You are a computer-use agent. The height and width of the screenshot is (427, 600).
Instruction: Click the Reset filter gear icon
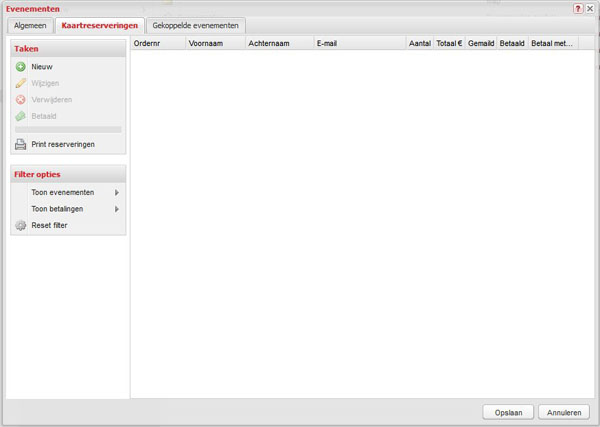[x=21, y=226]
